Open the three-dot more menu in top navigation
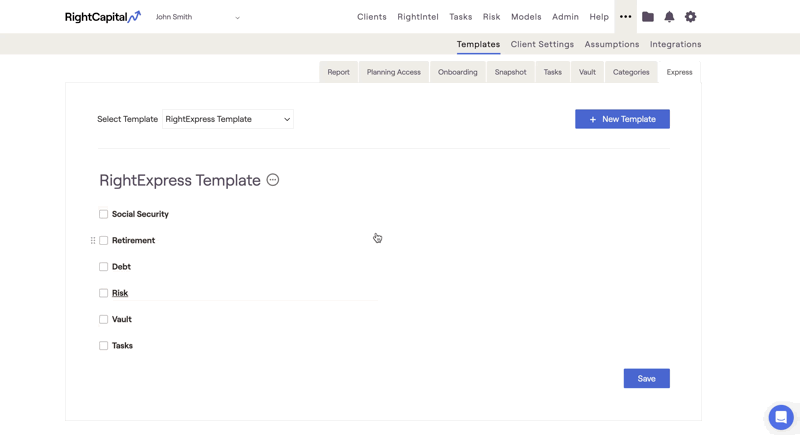 pyautogui.click(x=626, y=17)
